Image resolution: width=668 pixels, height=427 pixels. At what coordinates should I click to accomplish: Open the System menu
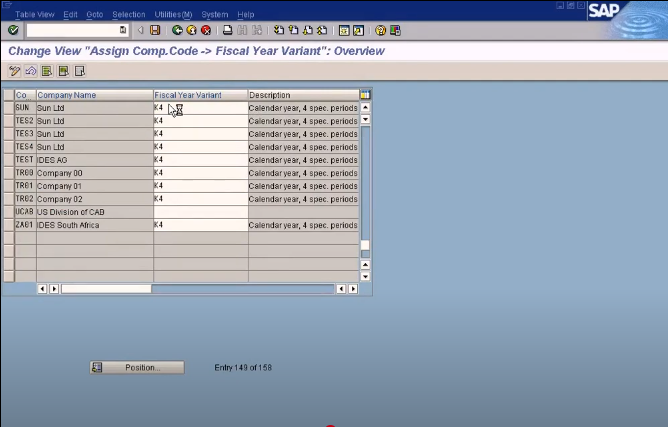tap(215, 14)
